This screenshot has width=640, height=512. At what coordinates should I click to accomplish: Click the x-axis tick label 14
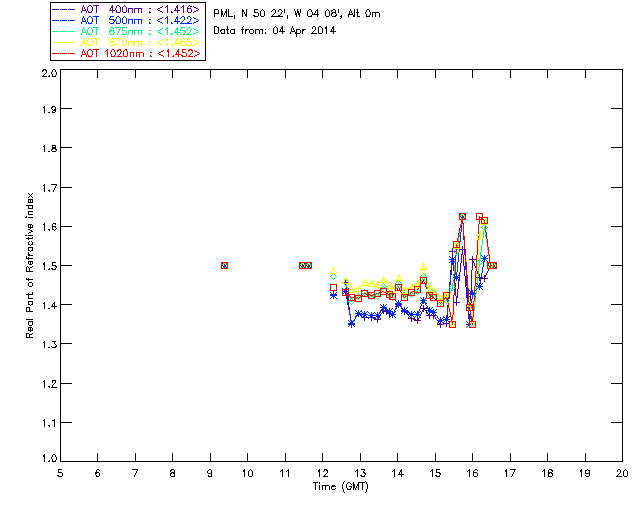click(398, 473)
